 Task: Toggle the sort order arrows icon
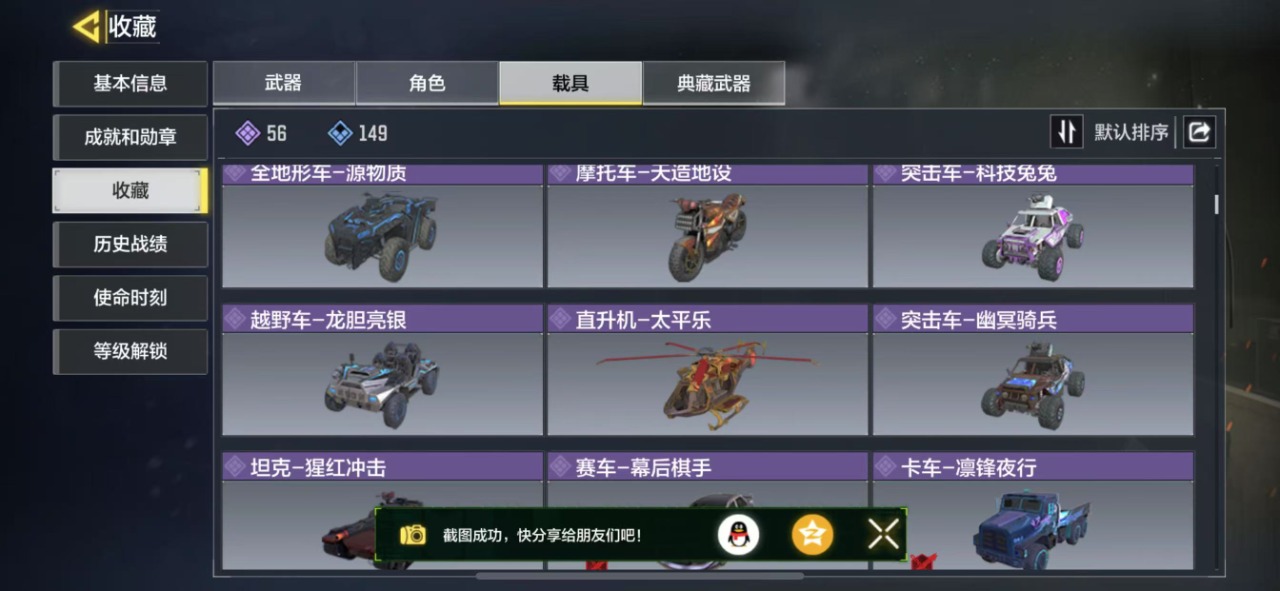click(1067, 132)
